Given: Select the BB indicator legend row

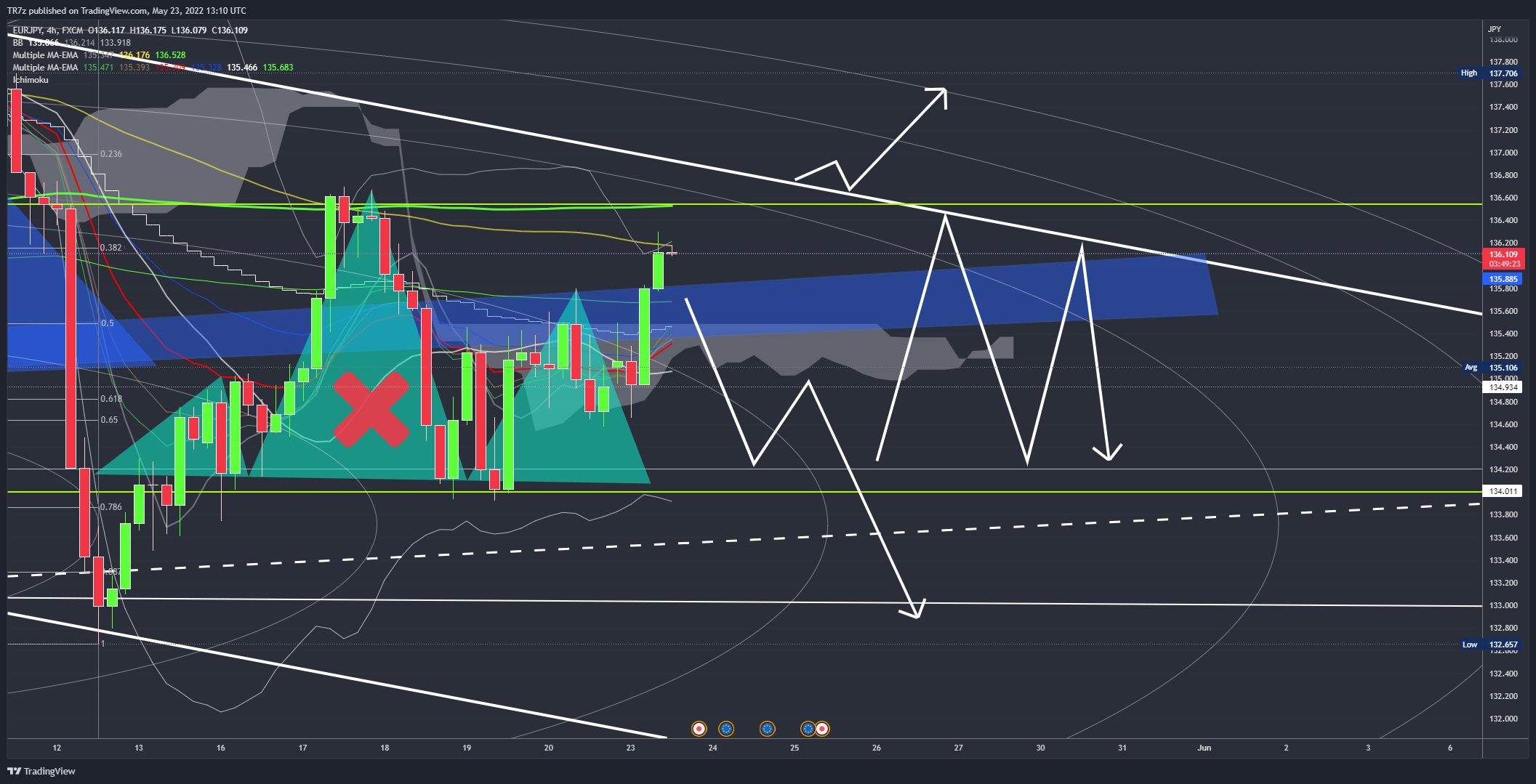Looking at the screenshot, I should pos(71,43).
